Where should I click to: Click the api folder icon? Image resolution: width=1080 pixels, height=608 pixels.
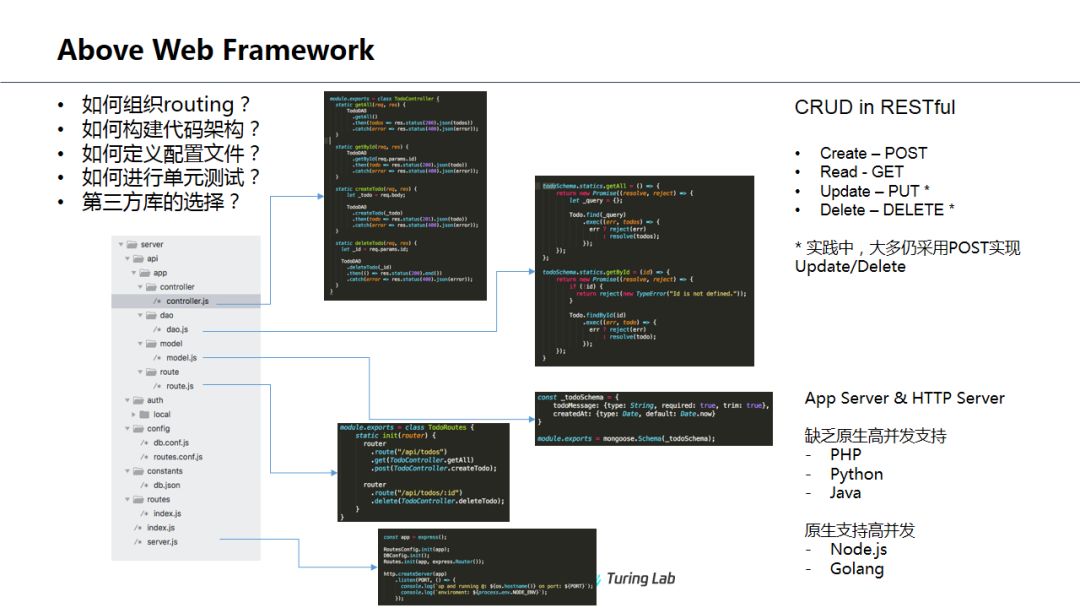138,259
